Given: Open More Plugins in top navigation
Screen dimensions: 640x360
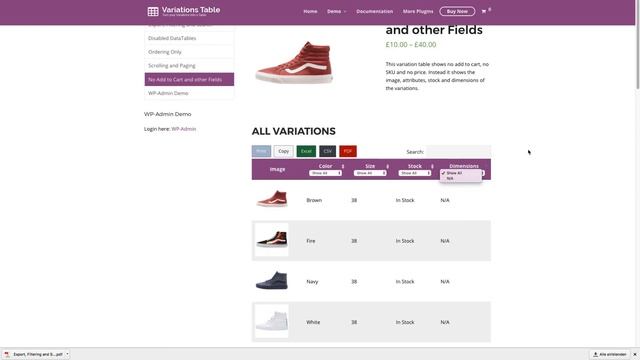Looking at the screenshot, I should pos(418,11).
